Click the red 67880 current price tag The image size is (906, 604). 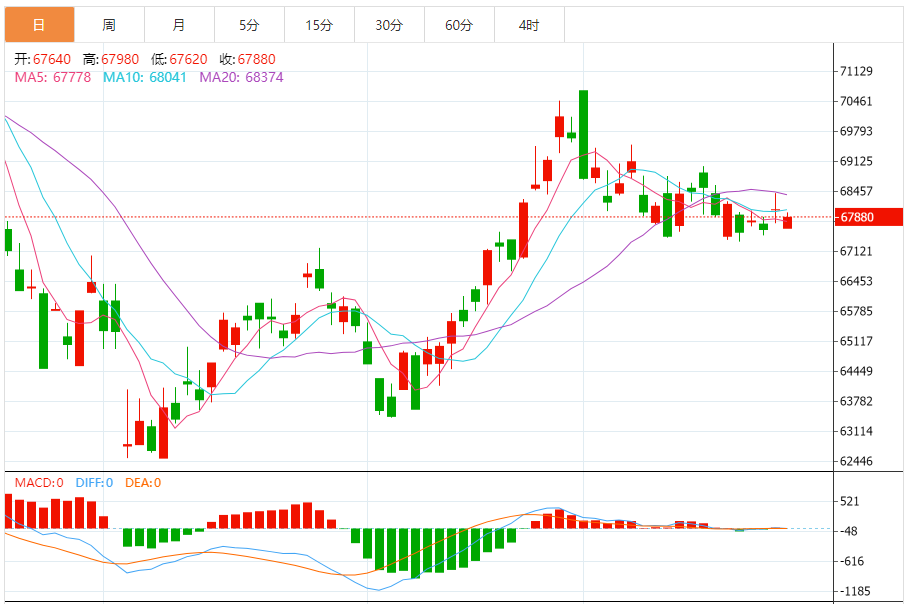coord(868,217)
